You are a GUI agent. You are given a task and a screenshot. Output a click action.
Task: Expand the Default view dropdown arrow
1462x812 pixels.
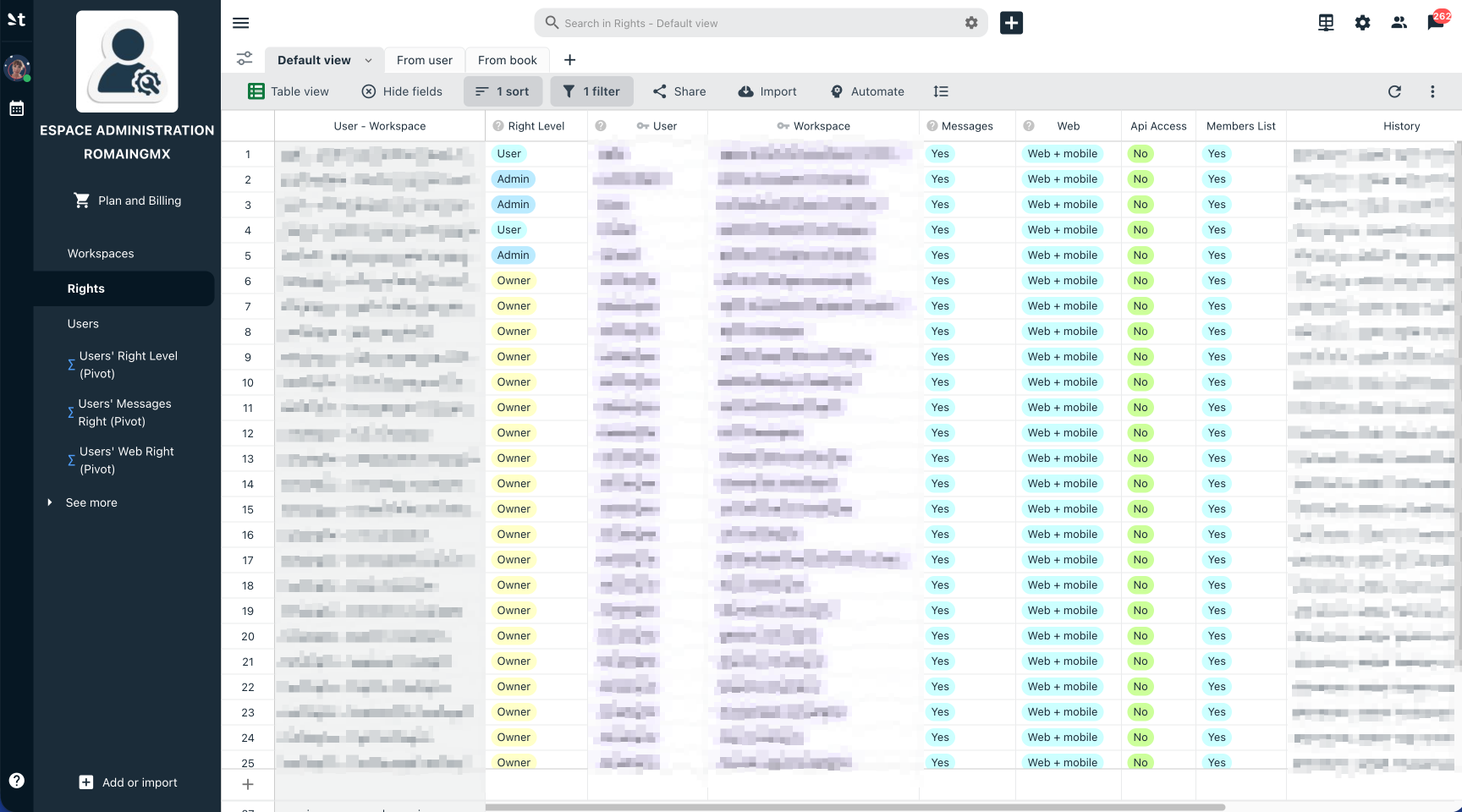coord(368,60)
